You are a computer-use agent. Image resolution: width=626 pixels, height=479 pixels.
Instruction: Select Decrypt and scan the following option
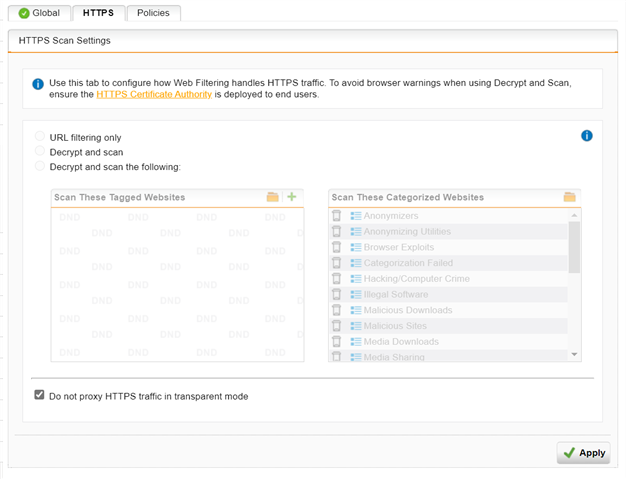40,166
